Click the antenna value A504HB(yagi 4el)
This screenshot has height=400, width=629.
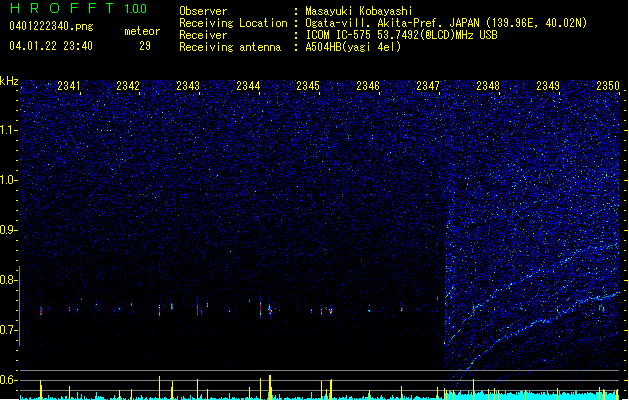(x=353, y=47)
